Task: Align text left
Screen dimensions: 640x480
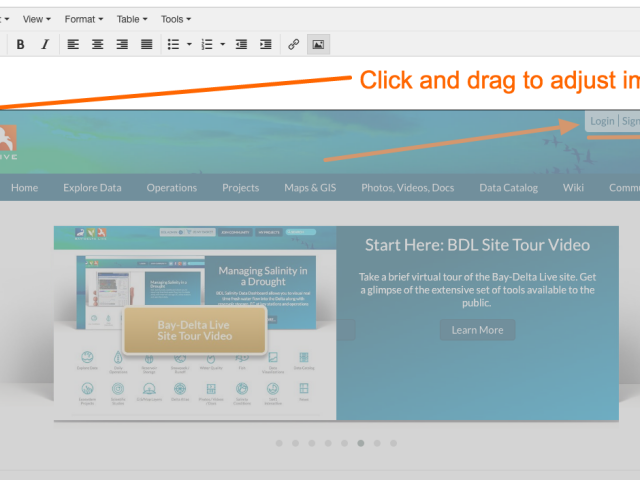Action: click(x=73, y=44)
